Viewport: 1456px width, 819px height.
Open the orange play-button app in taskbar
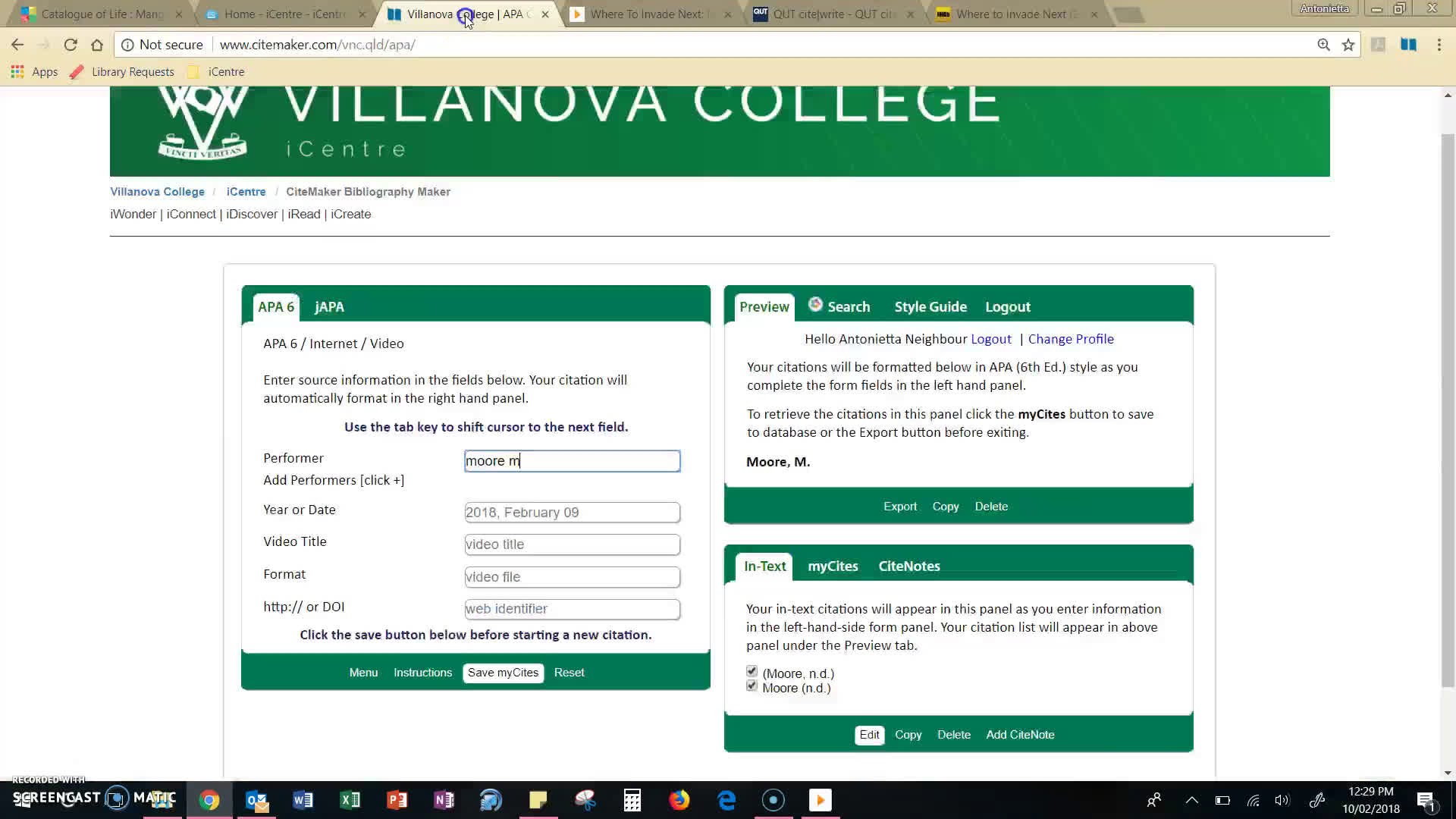coord(820,800)
